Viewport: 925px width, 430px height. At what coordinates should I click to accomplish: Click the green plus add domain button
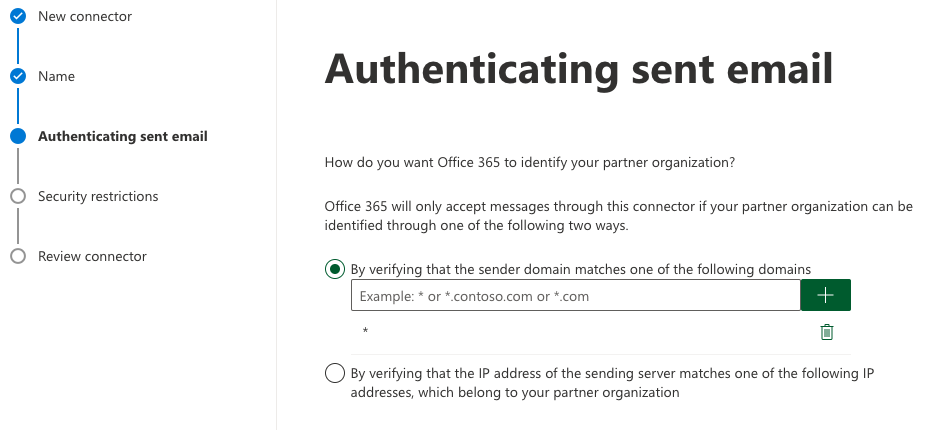[x=825, y=295]
